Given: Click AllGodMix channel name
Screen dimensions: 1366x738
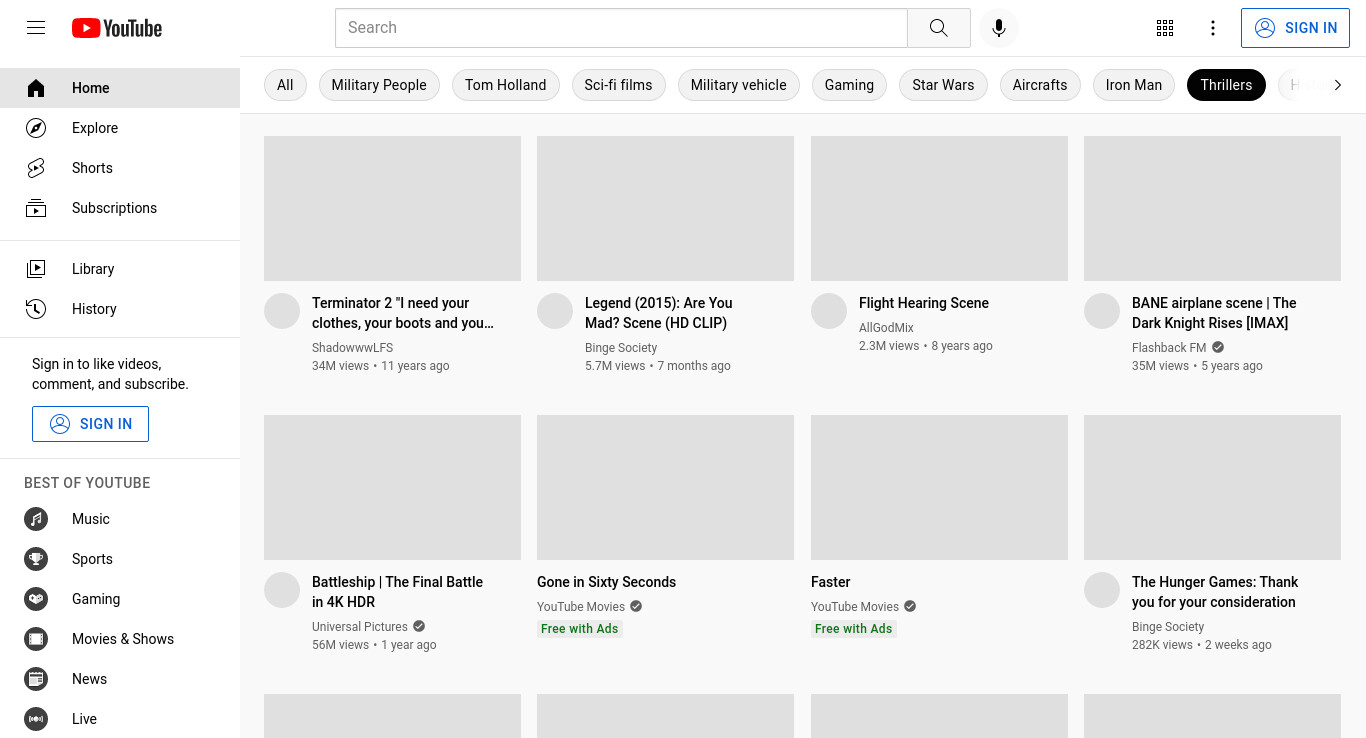Looking at the screenshot, I should (886, 328).
